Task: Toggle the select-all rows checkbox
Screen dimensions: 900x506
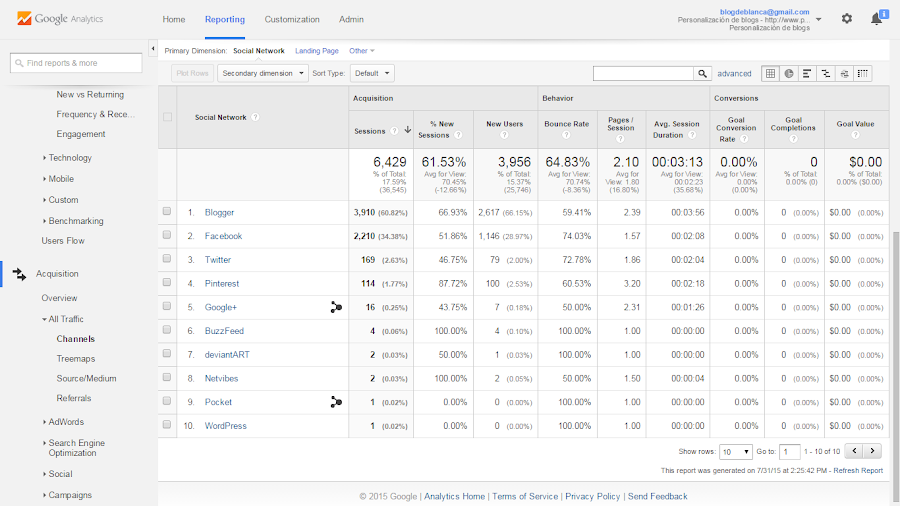Action: click(167, 117)
